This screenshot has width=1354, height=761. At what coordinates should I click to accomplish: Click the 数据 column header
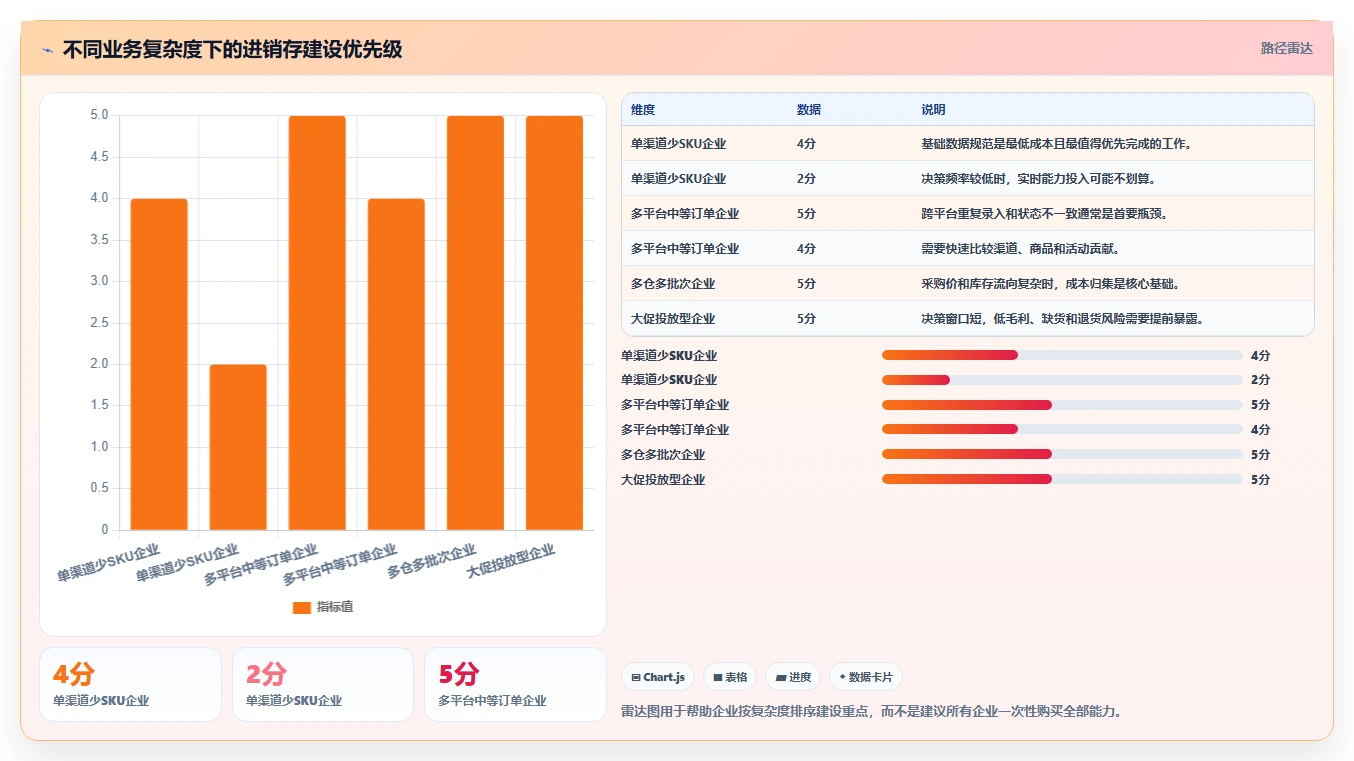(x=809, y=110)
